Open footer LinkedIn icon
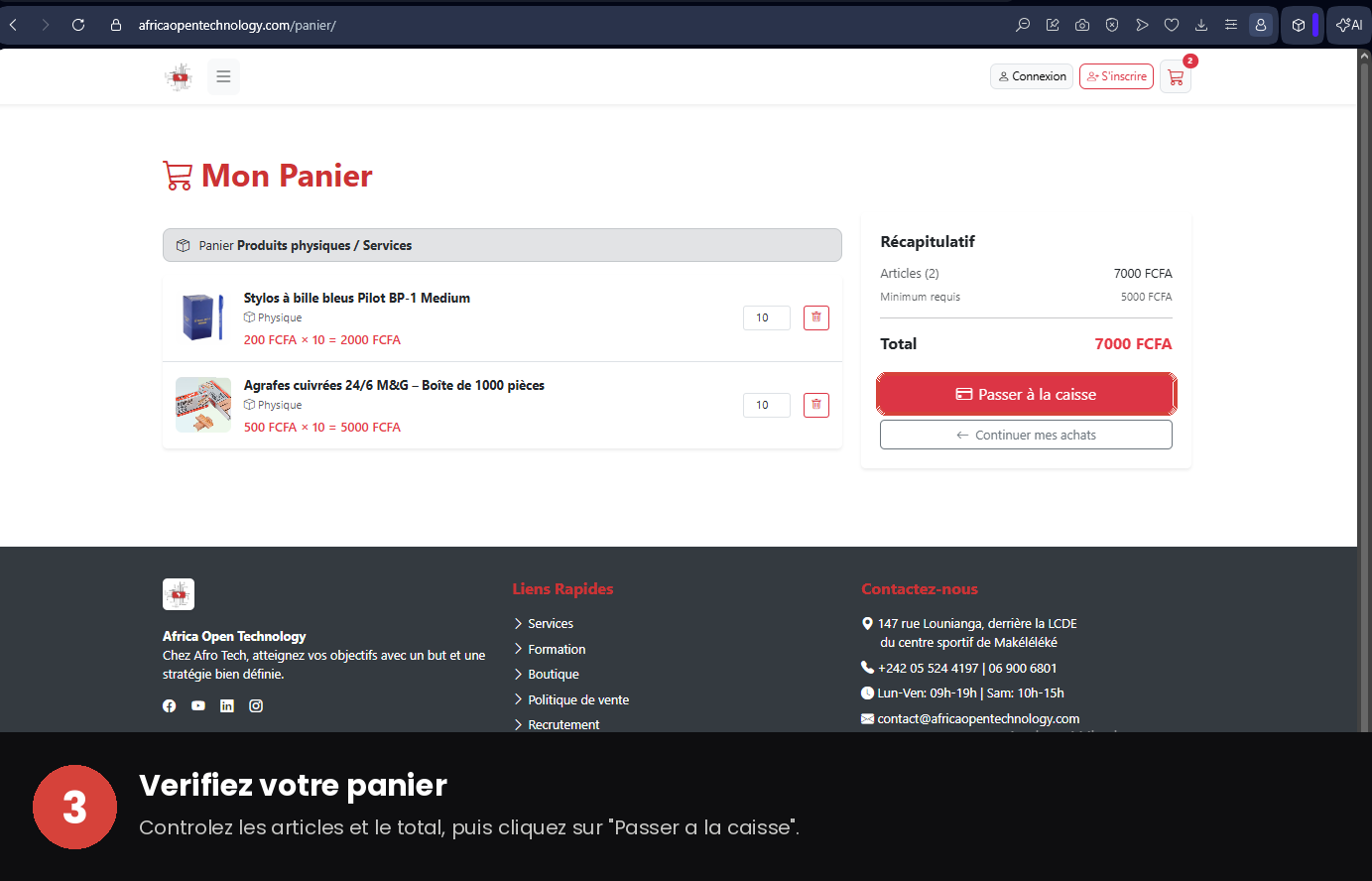This screenshot has height=881, width=1372. coord(227,705)
